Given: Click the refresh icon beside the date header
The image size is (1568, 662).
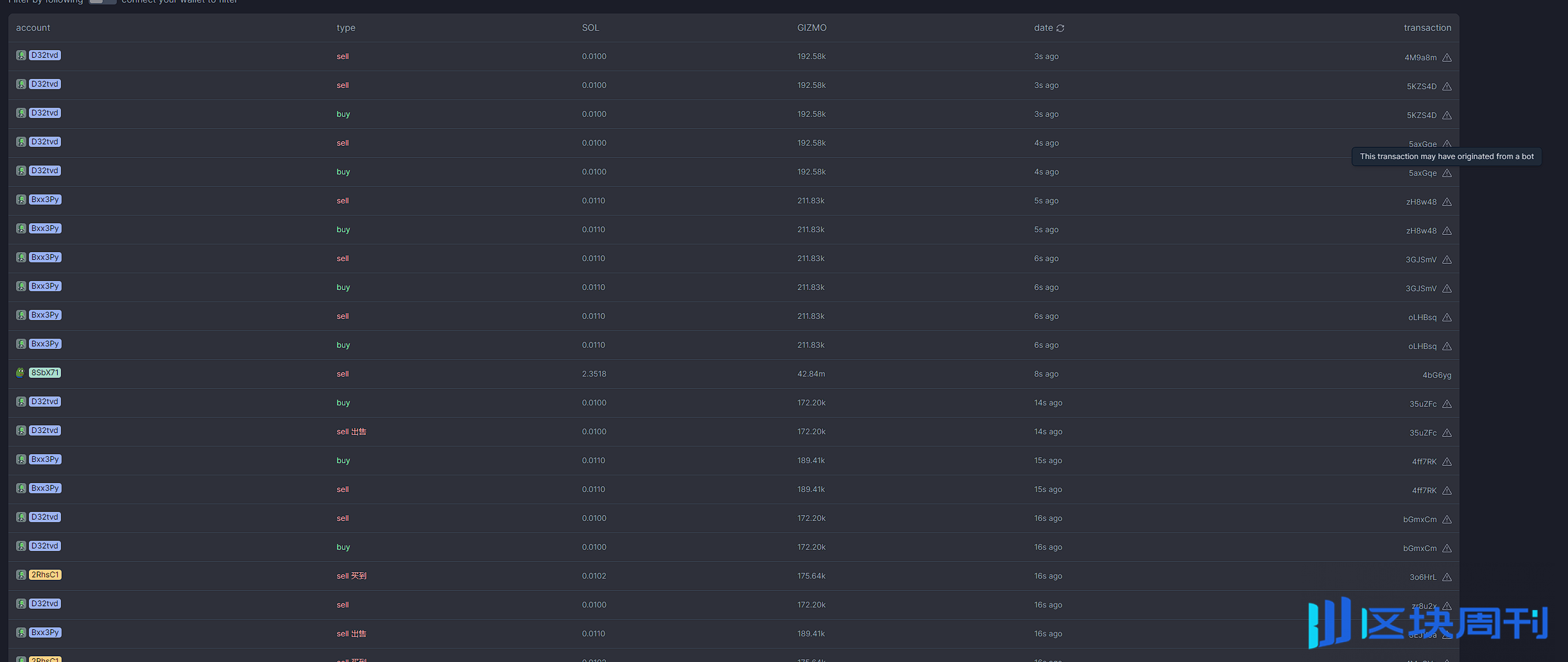Looking at the screenshot, I should (x=1060, y=28).
